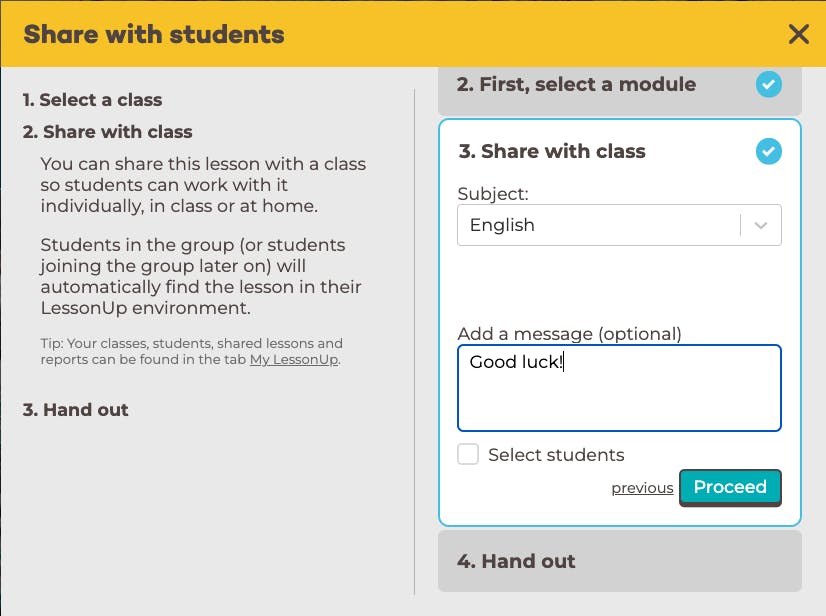Tick the Select students checkbox
The width and height of the screenshot is (826, 616).
[468, 454]
